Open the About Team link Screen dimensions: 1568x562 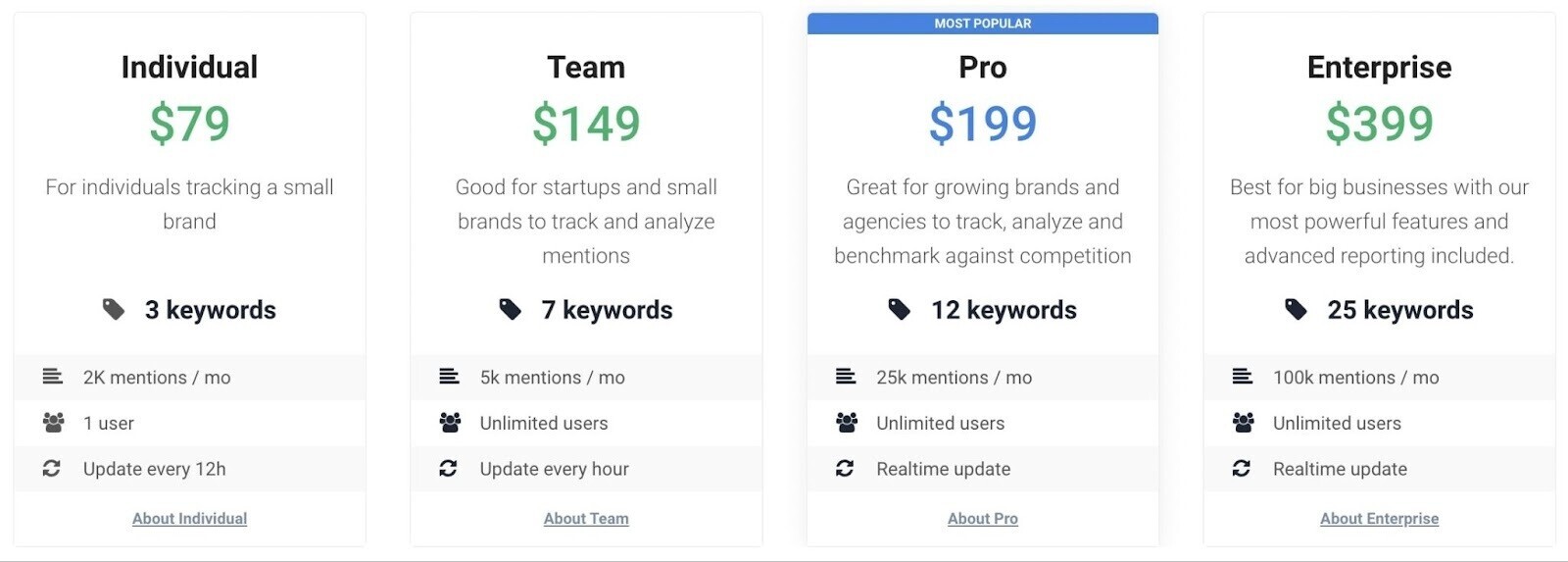coord(586,519)
